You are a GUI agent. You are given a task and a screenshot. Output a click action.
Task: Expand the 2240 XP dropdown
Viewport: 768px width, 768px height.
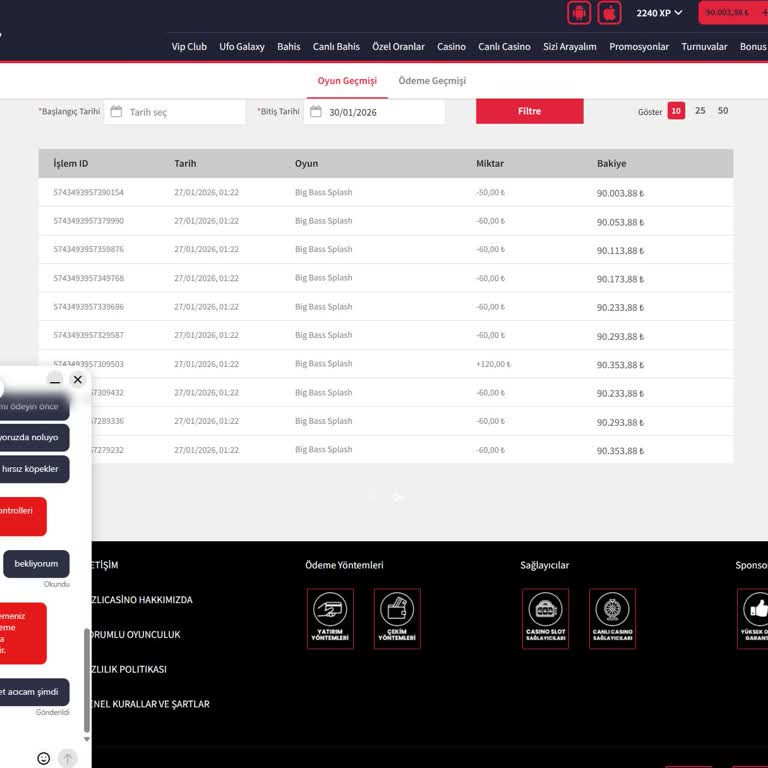(660, 13)
